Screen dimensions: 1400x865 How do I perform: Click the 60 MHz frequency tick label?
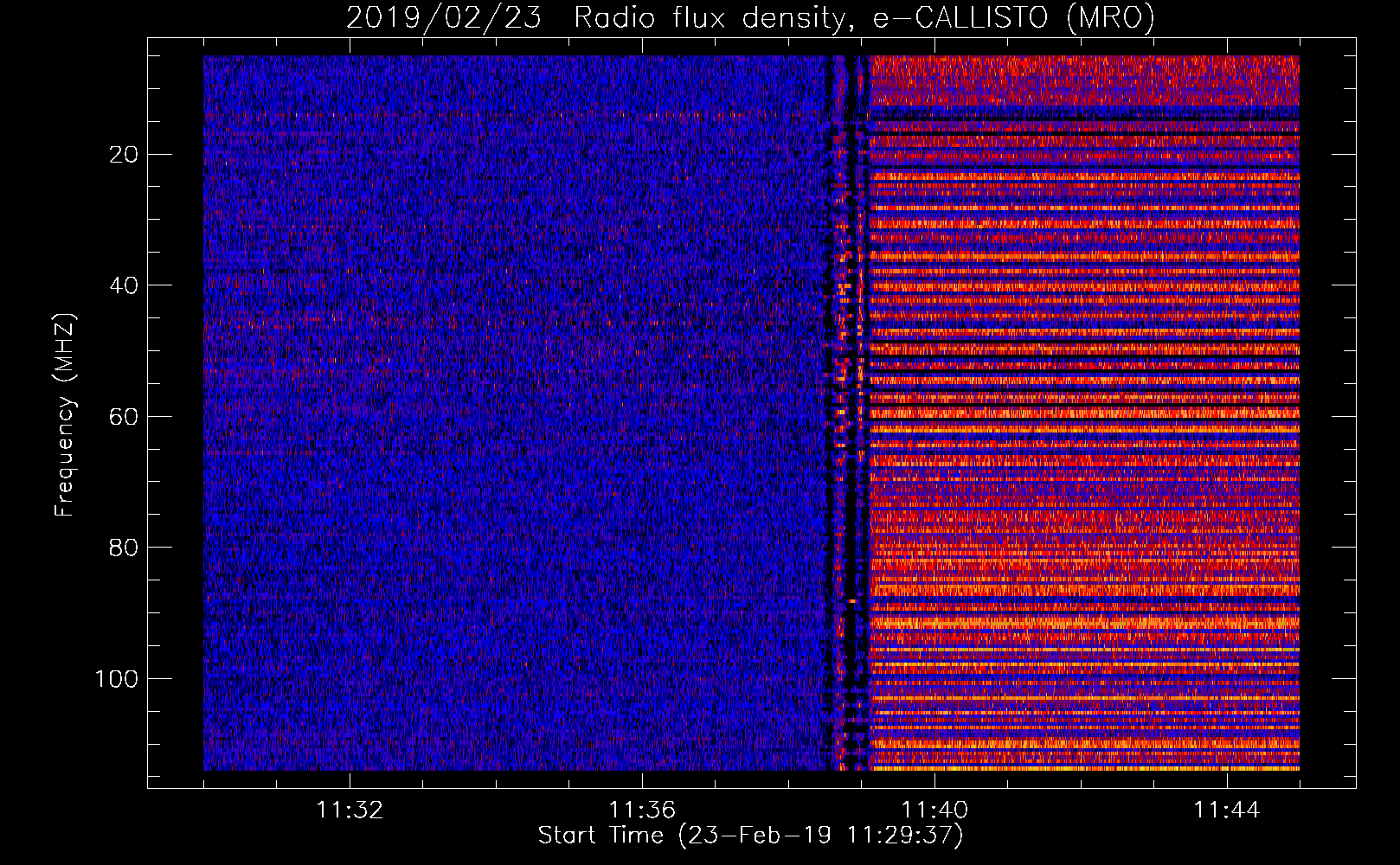click(x=125, y=417)
